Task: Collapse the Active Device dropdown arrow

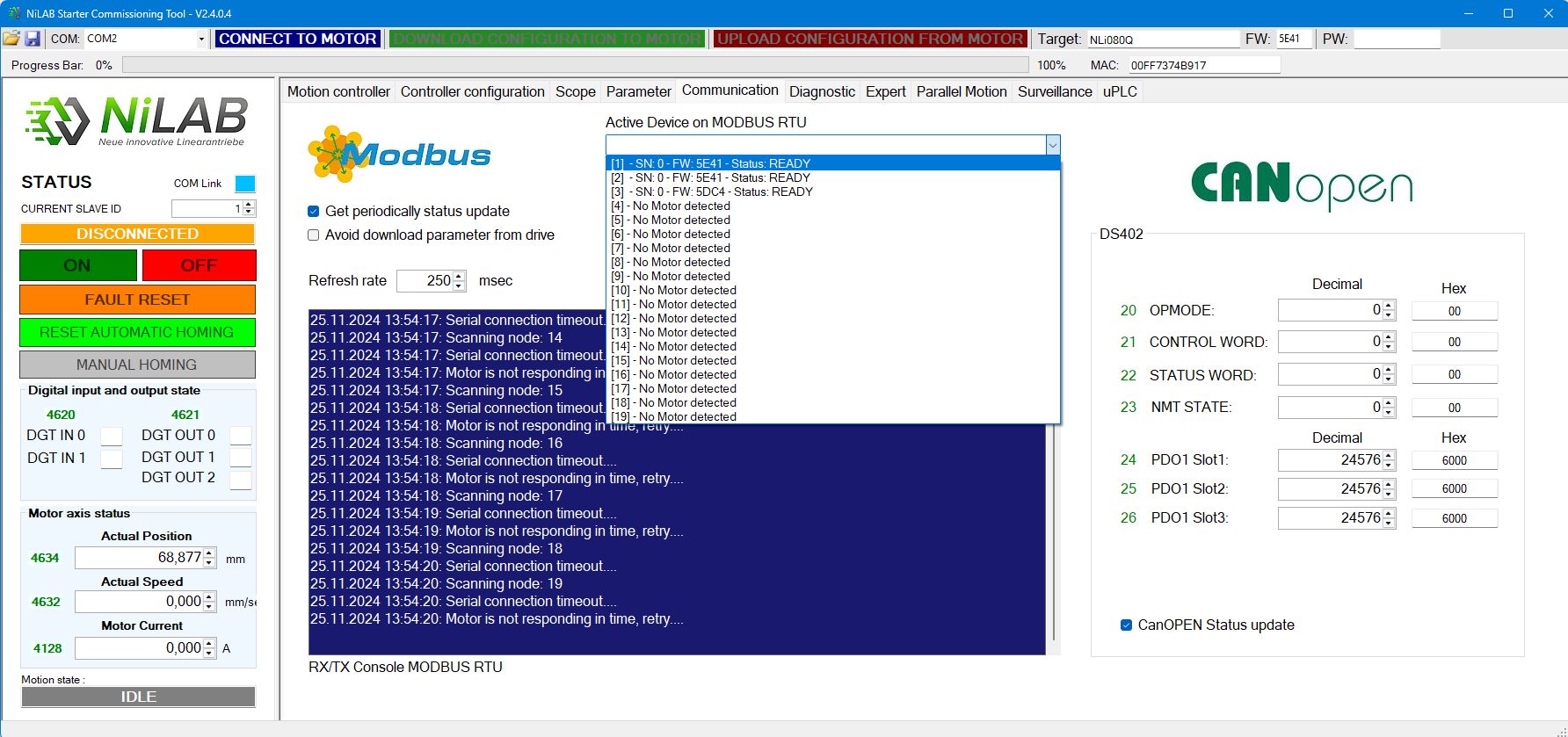Action: [x=1052, y=145]
